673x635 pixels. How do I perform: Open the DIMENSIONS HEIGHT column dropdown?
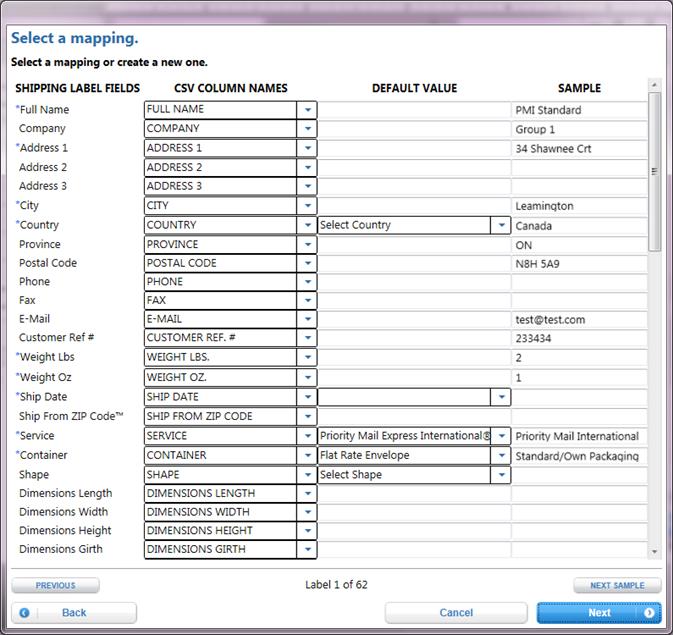click(x=307, y=531)
